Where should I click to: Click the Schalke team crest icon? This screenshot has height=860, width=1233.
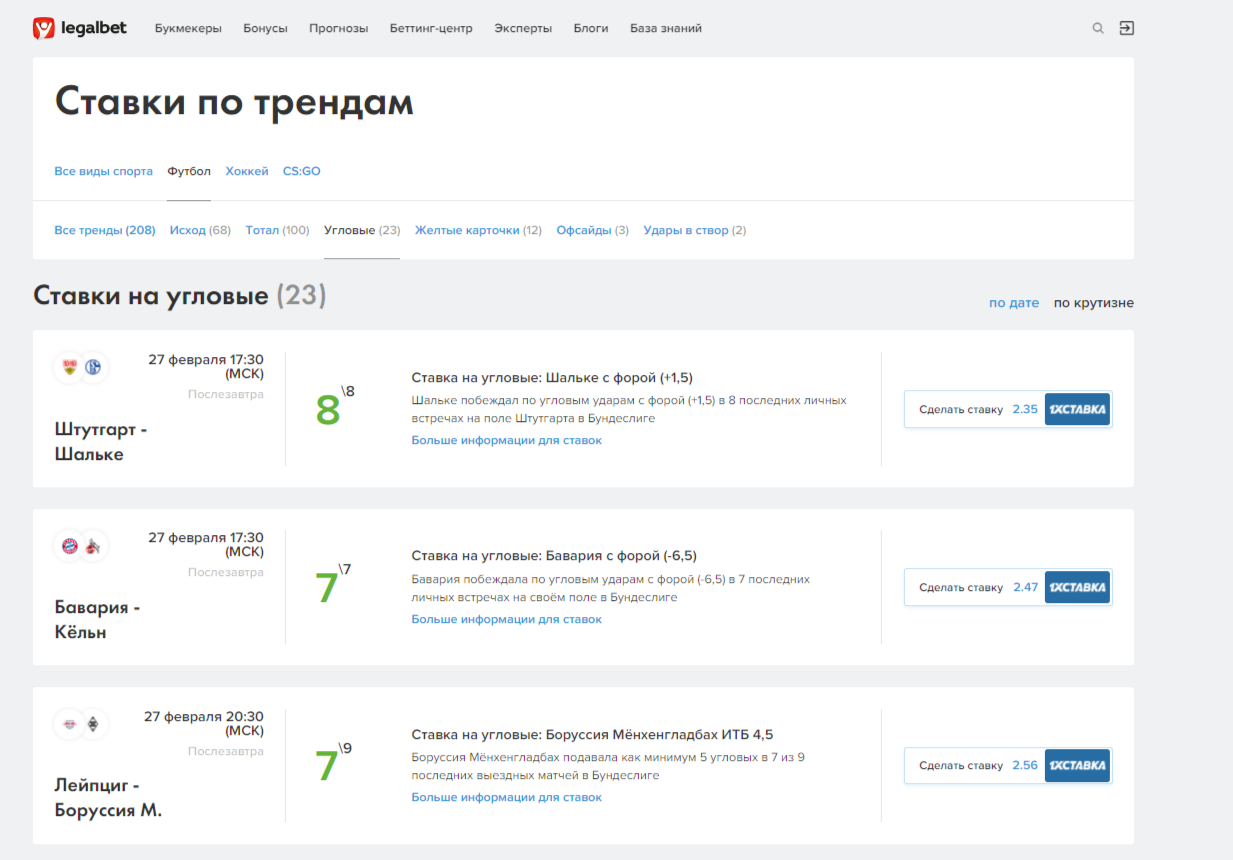(x=94, y=367)
